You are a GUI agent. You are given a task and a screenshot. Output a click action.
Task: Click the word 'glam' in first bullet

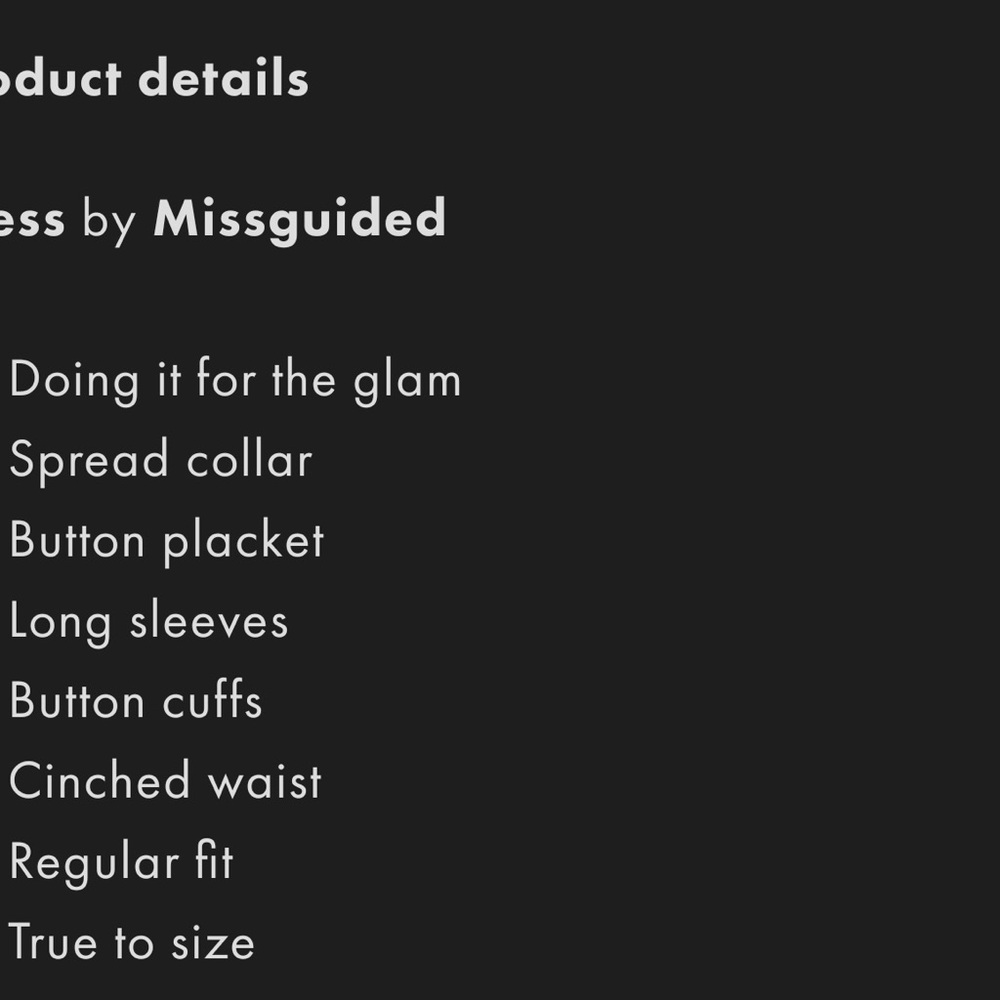(407, 383)
